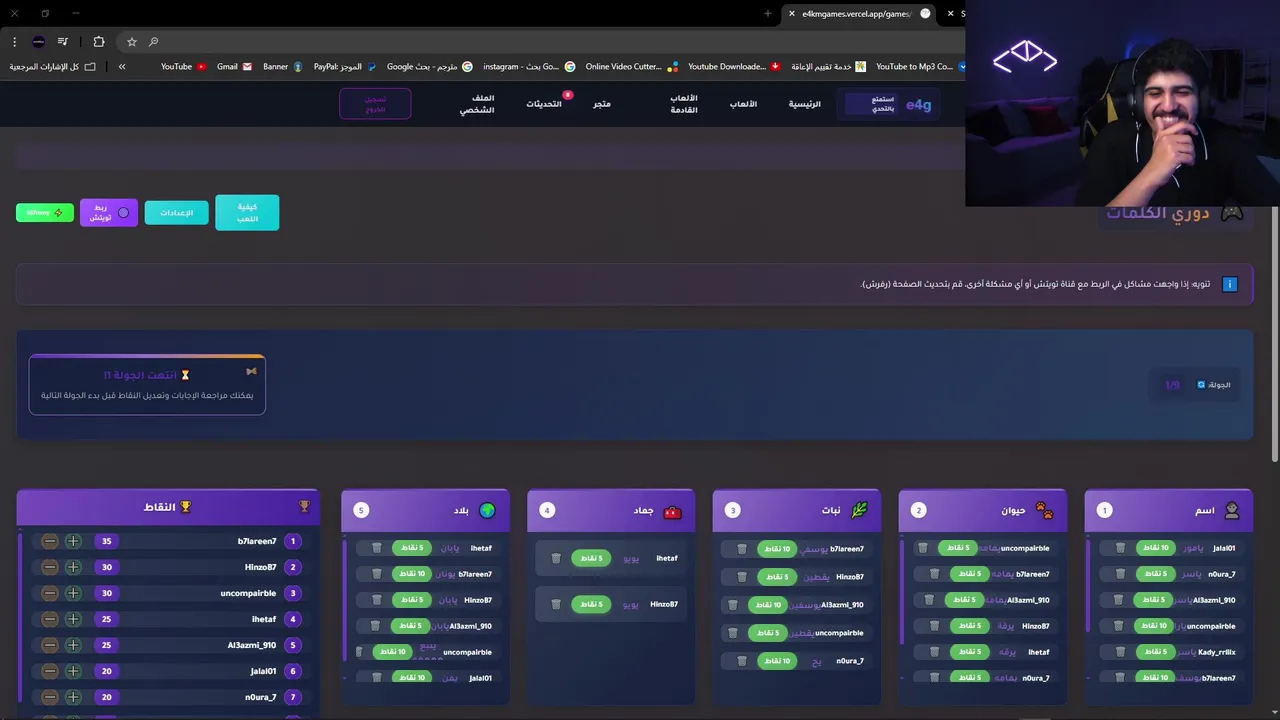
Task: Open الملف الشخصي in the navigation
Action: (477, 104)
